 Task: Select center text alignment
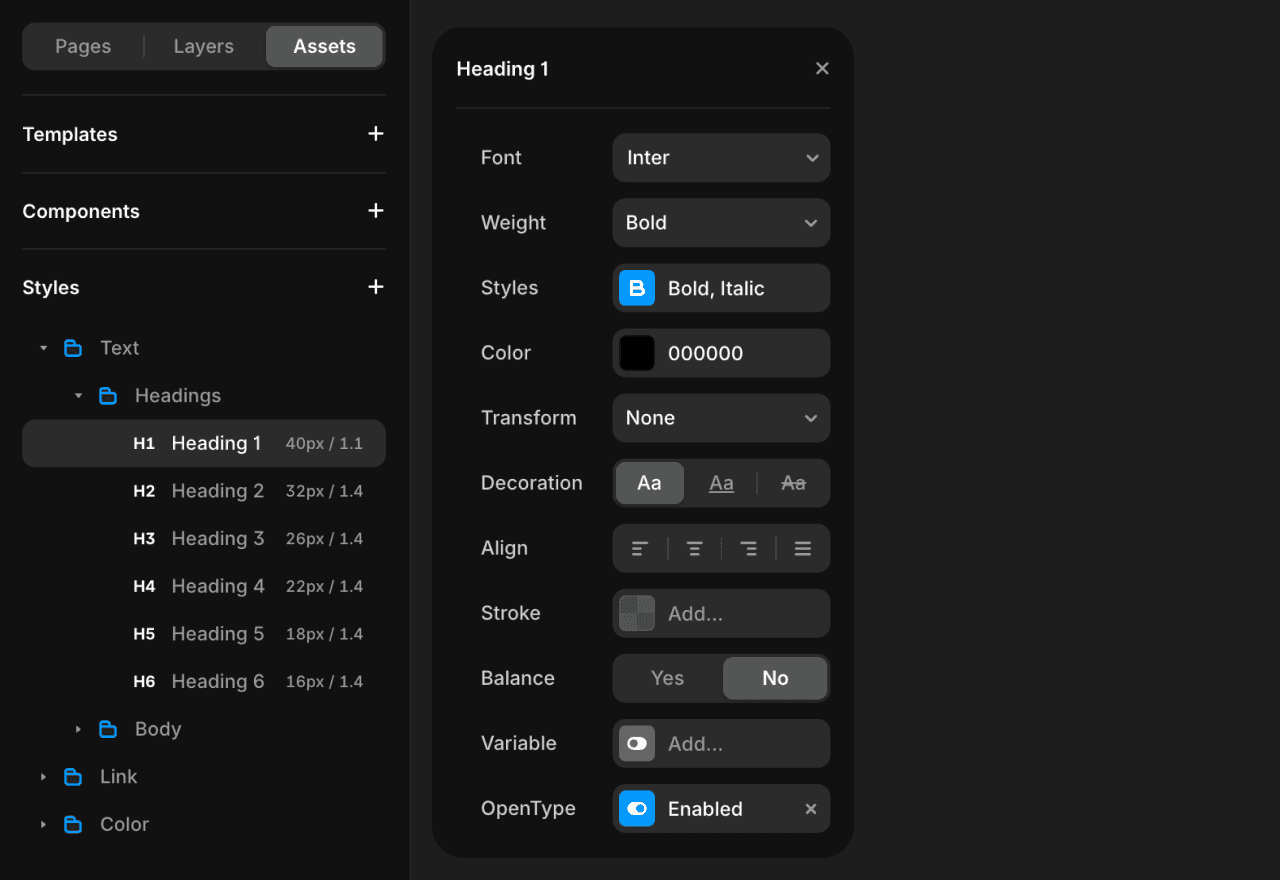[x=694, y=548]
